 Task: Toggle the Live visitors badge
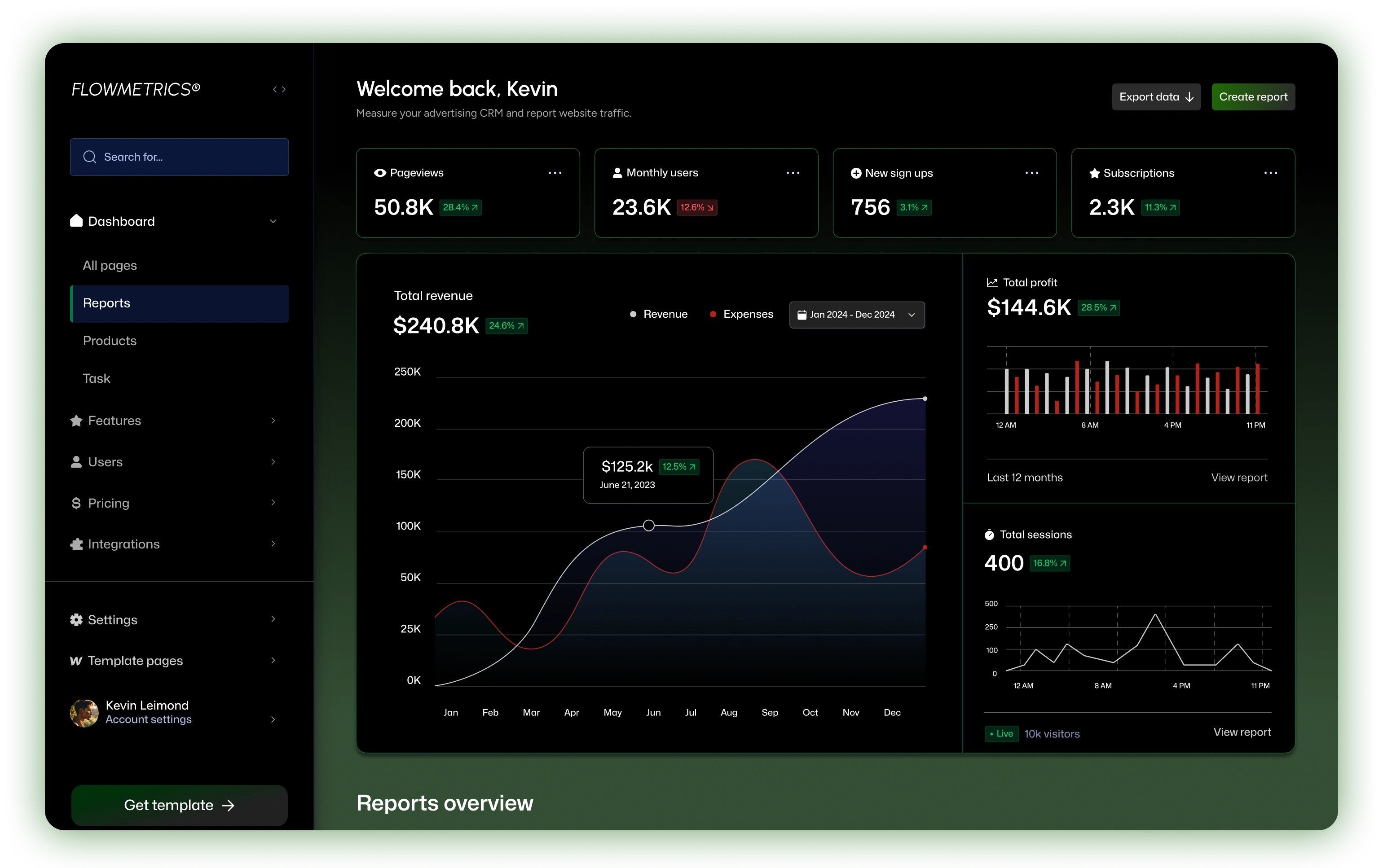click(x=1002, y=734)
